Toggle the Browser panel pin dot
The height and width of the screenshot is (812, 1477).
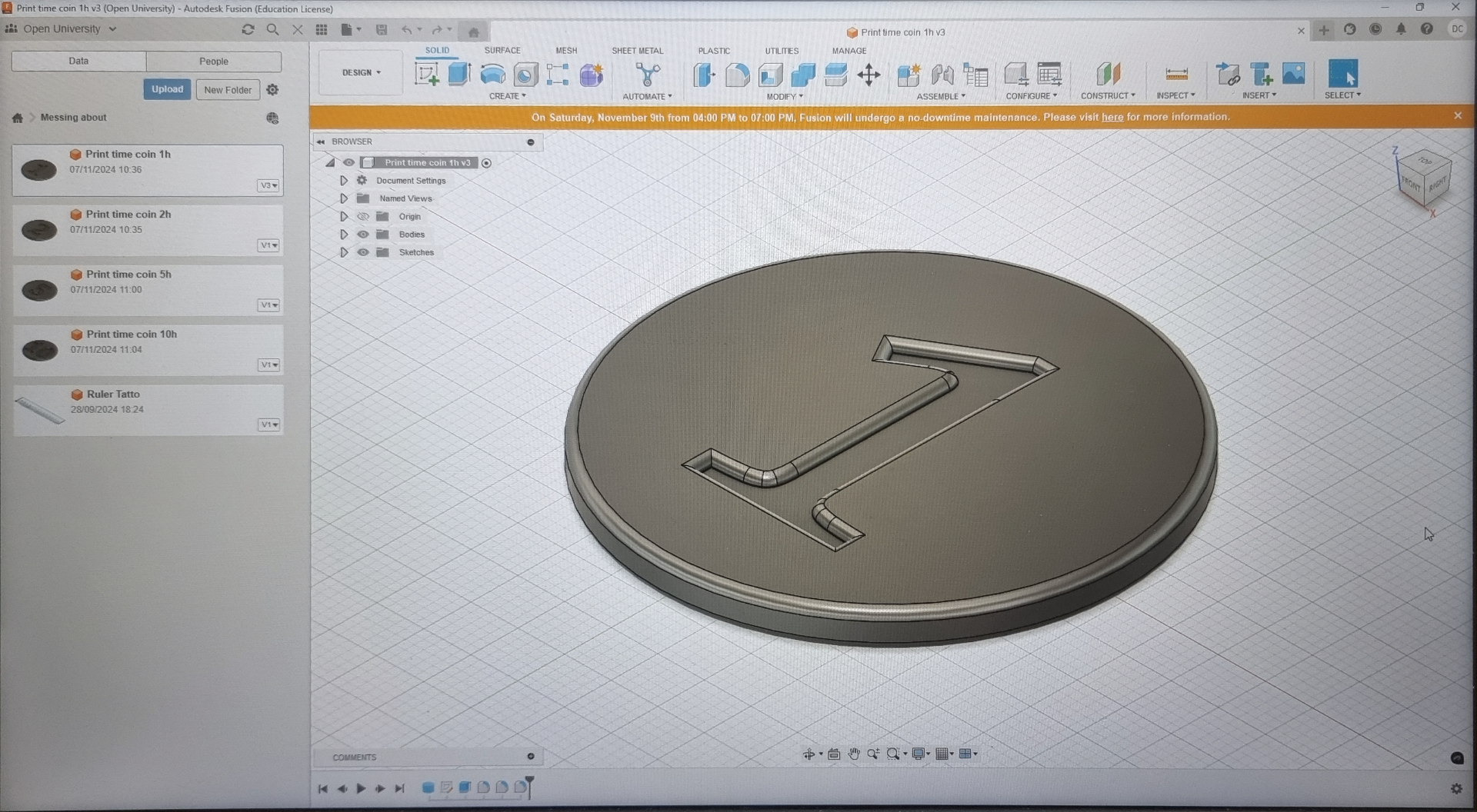[531, 142]
